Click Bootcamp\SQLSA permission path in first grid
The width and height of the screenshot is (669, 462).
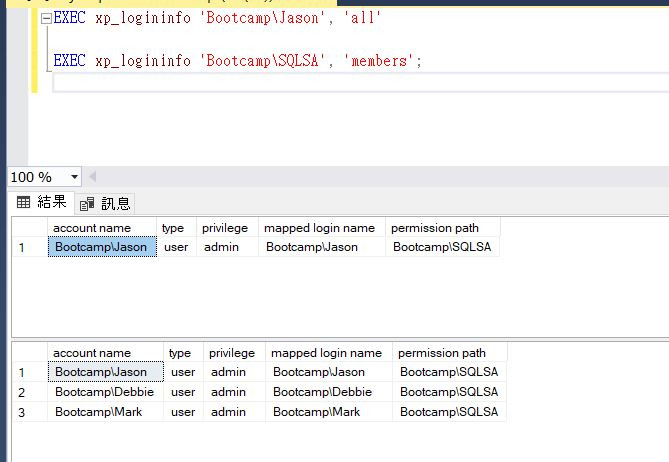coord(442,247)
